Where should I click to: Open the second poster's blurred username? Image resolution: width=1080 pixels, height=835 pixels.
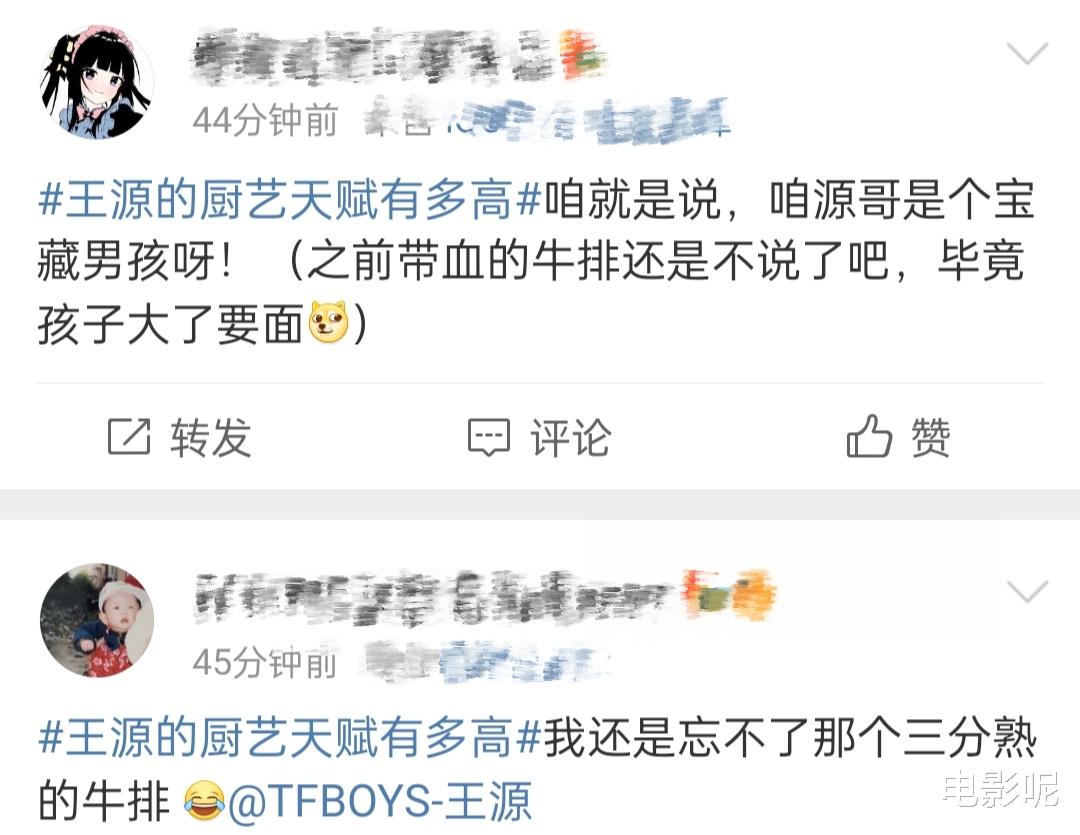tap(434, 597)
